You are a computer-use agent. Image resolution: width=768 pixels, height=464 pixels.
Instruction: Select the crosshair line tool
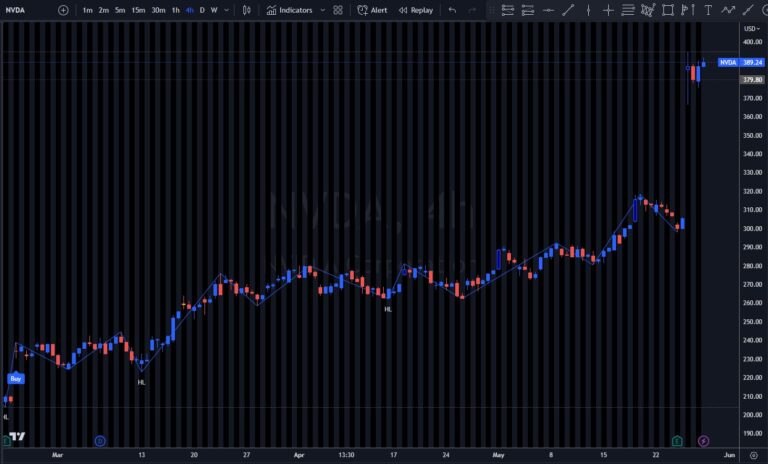click(x=608, y=10)
